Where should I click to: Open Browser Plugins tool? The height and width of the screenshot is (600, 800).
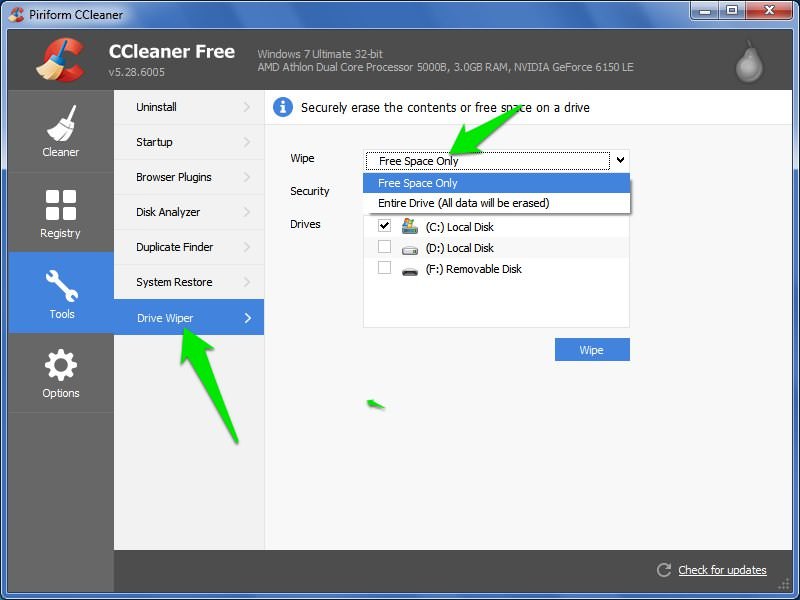(189, 177)
